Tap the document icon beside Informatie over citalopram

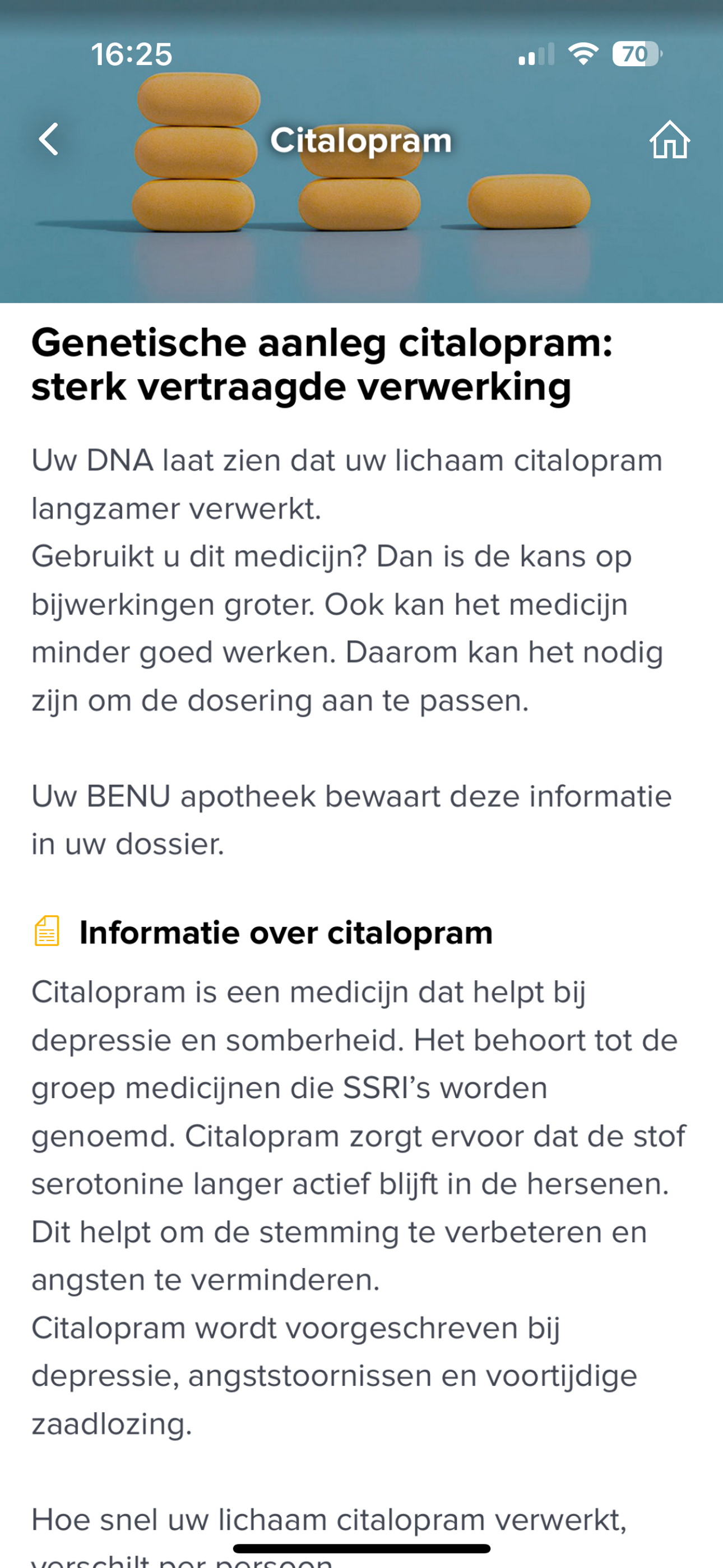pos(47,931)
